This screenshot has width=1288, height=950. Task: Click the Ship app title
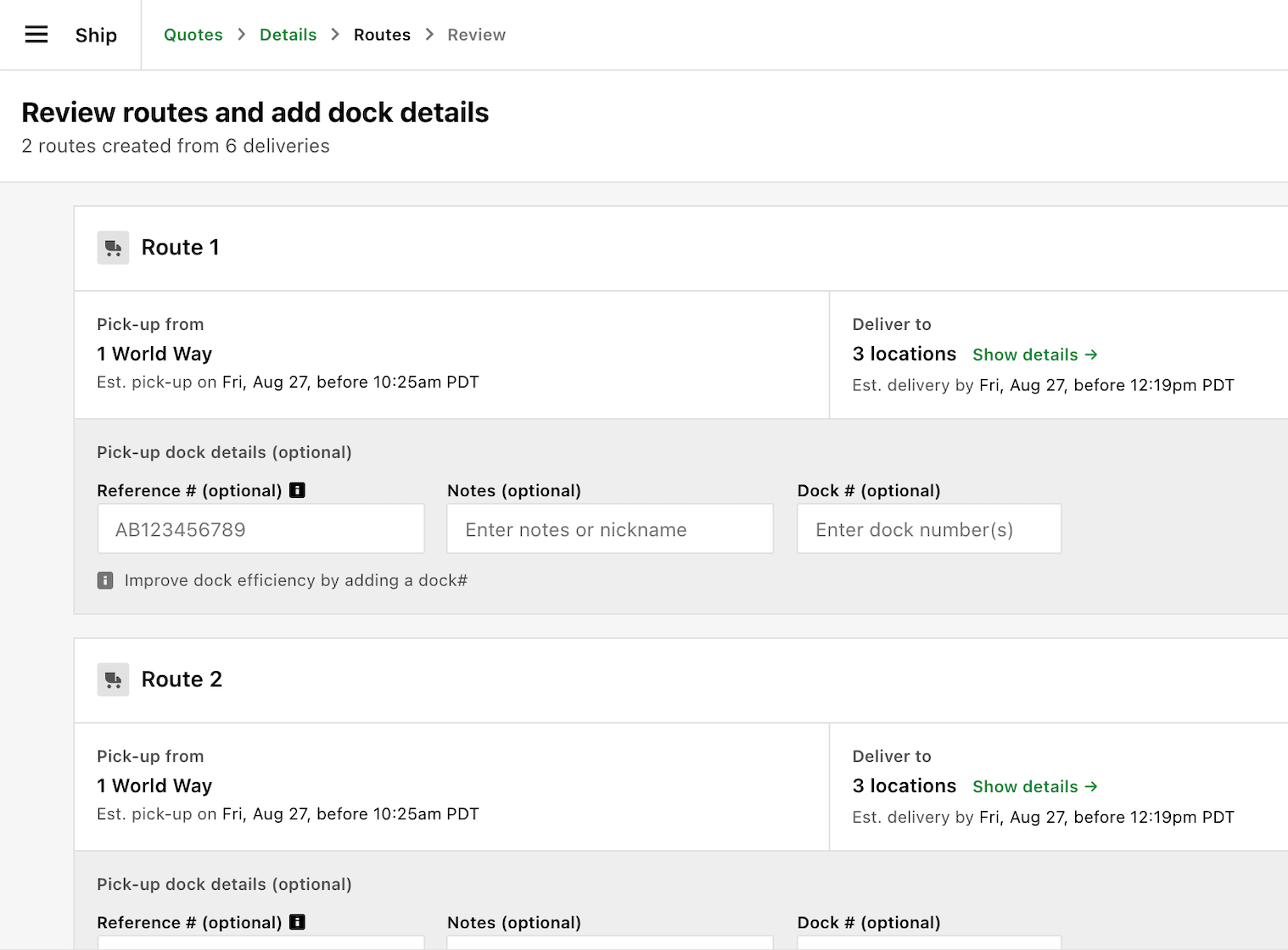coord(96,35)
